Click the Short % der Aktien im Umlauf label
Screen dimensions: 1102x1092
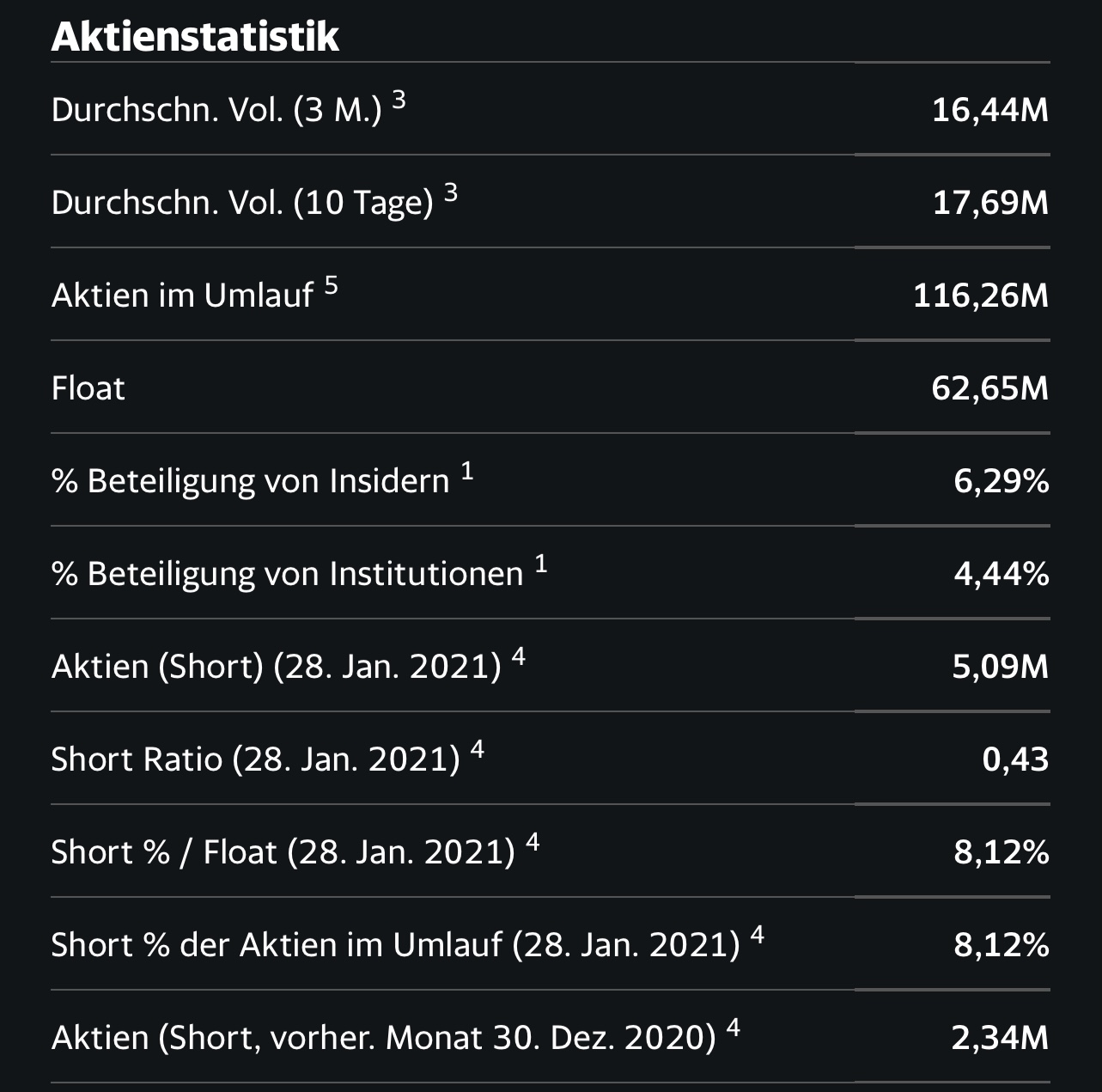coord(395,945)
